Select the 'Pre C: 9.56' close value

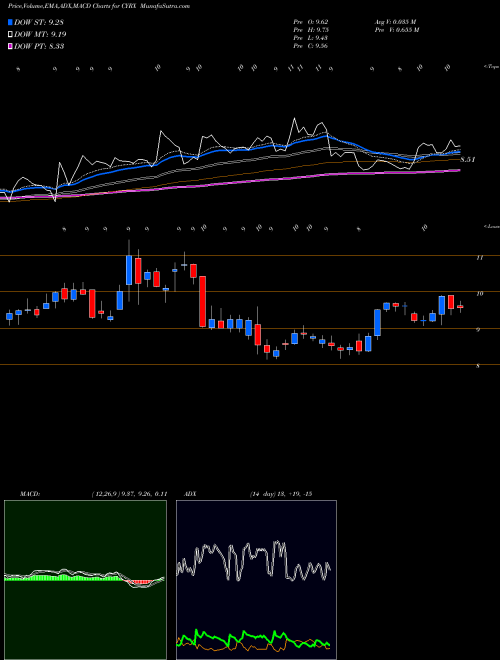tap(311, 46)
